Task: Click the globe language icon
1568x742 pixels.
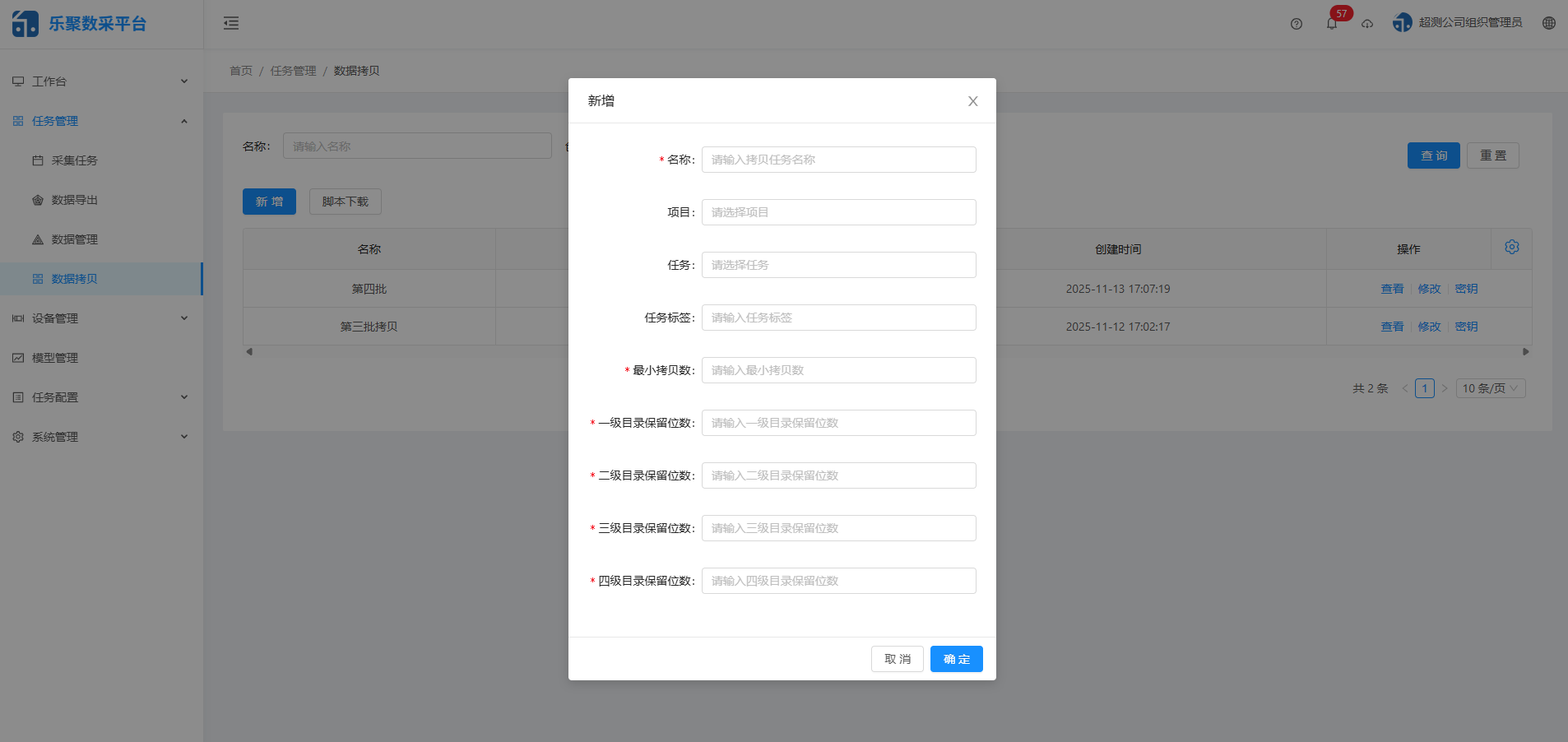Action: [x=1549, y=23]
